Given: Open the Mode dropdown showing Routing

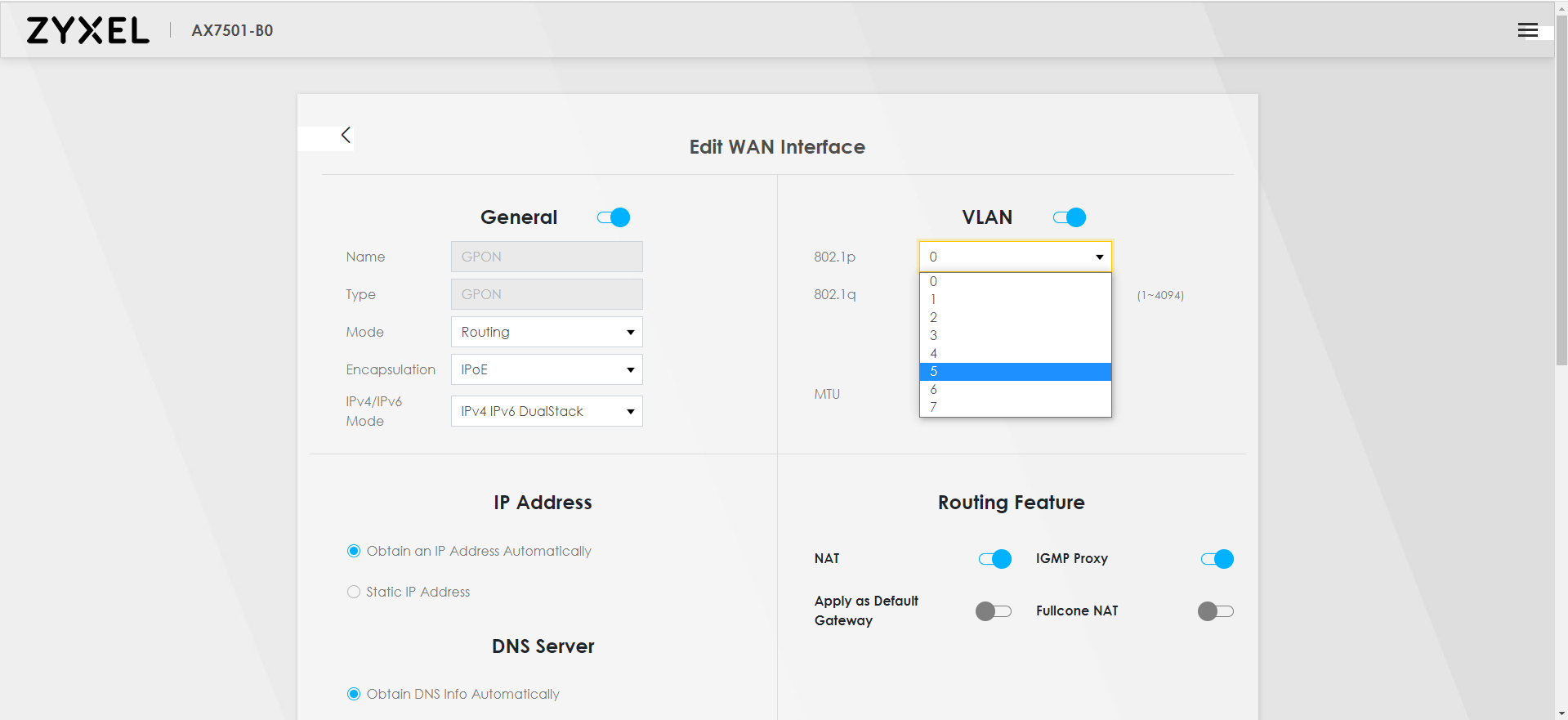Looking at the screenshot, I should point(547,332).
